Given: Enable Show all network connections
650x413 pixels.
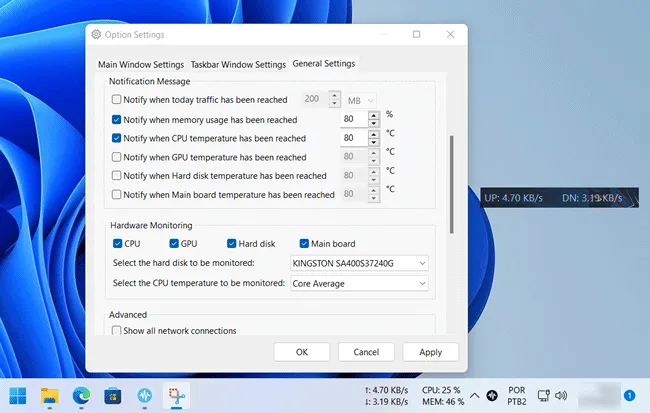Looking at the screenshot, I should click(x=116, y=330).
